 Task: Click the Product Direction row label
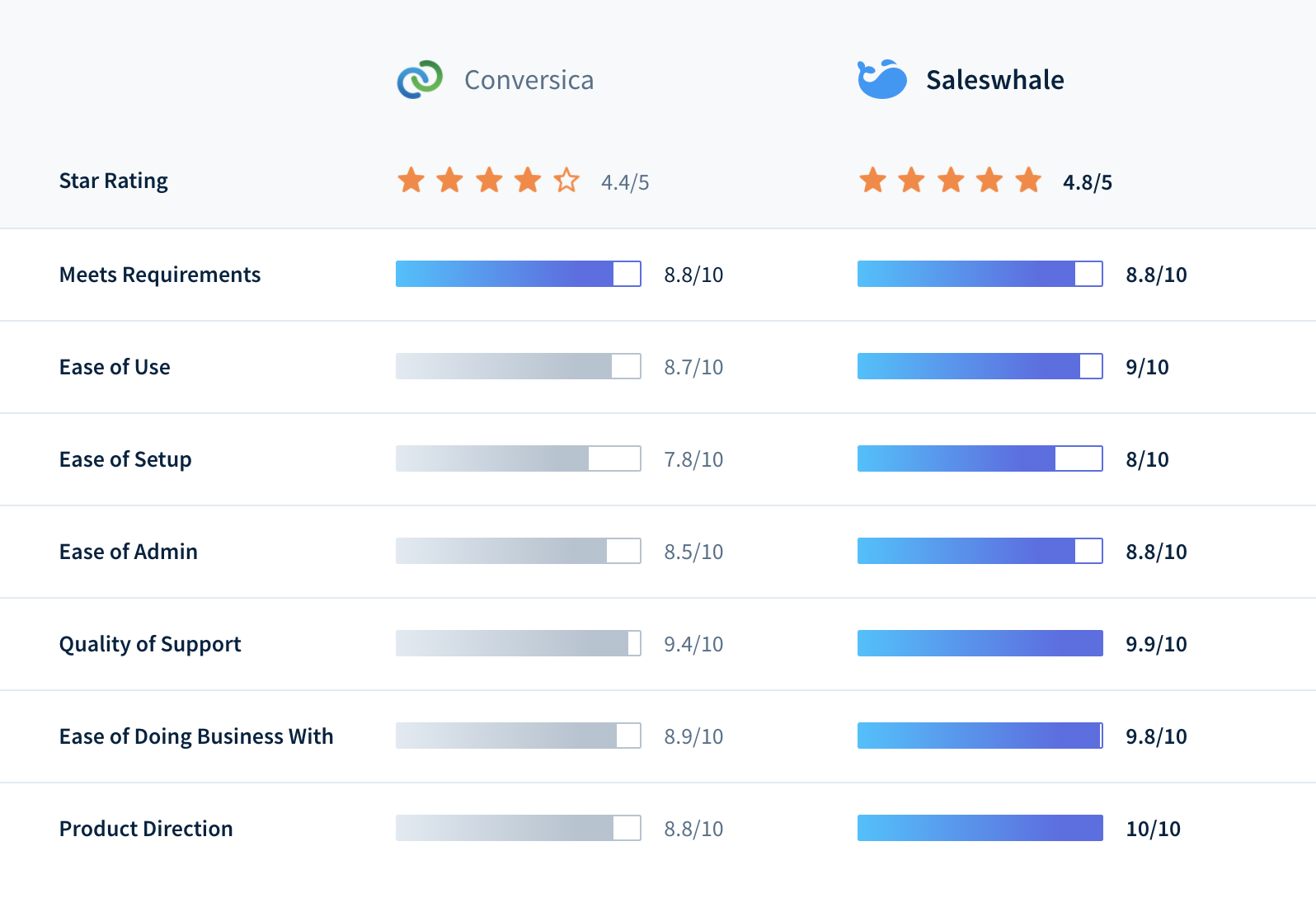(x=146, y=829)
